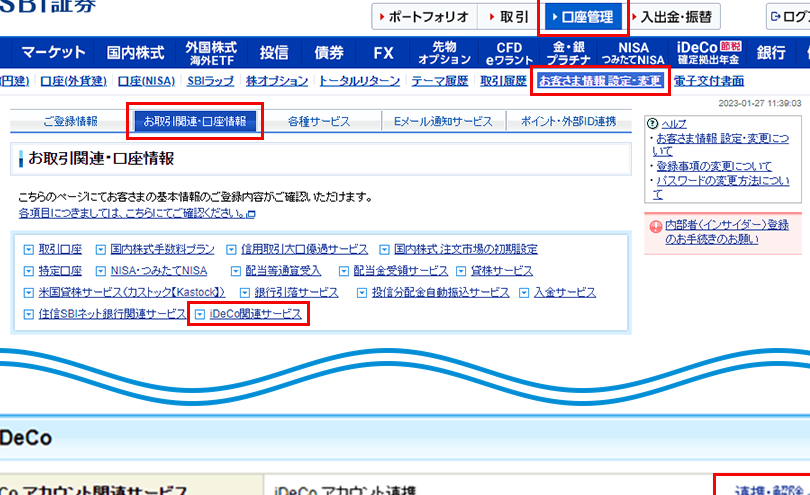
Task: Select 国内株式 in main navigation
Action: click(134, 52)
